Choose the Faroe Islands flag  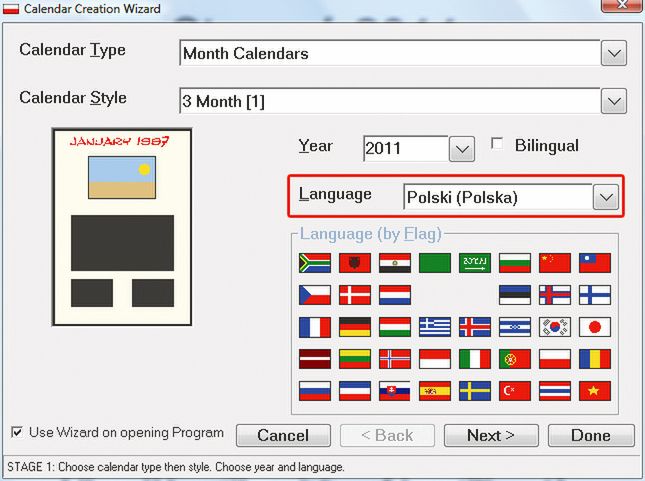555,295
